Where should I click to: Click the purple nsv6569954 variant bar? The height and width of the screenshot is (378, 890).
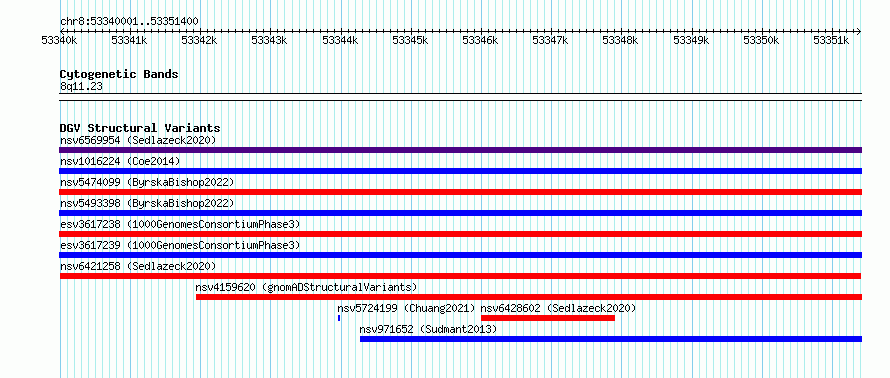click(x=460, y=150)
